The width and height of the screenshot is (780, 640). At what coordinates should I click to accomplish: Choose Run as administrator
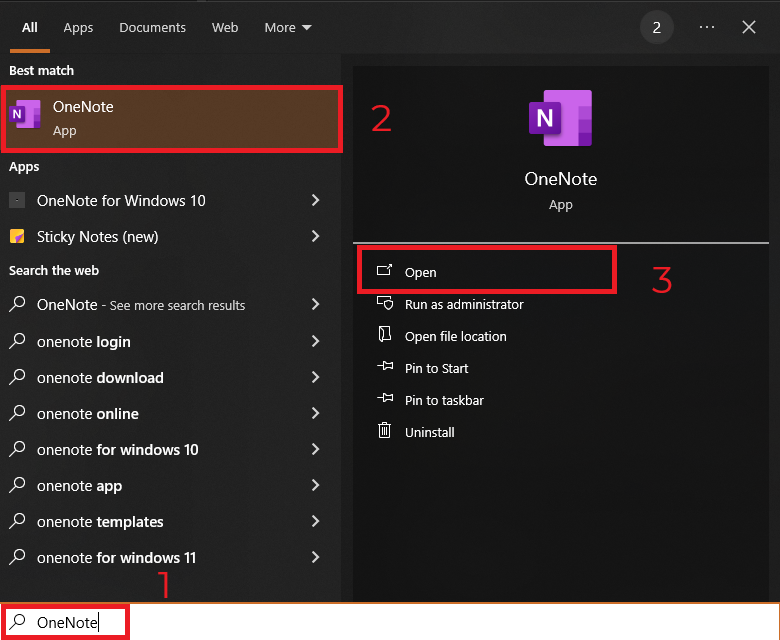[464, 304]
